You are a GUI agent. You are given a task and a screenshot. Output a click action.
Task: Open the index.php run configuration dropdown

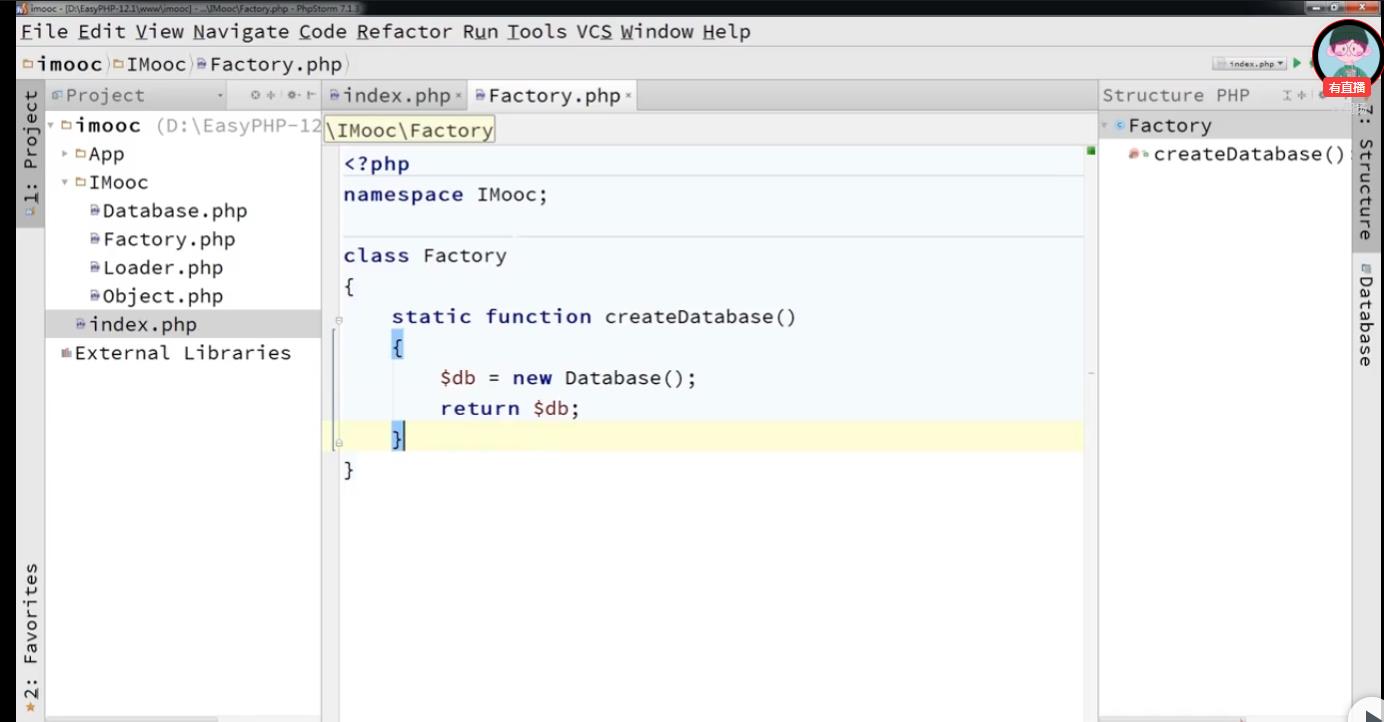click(1250, 64)
